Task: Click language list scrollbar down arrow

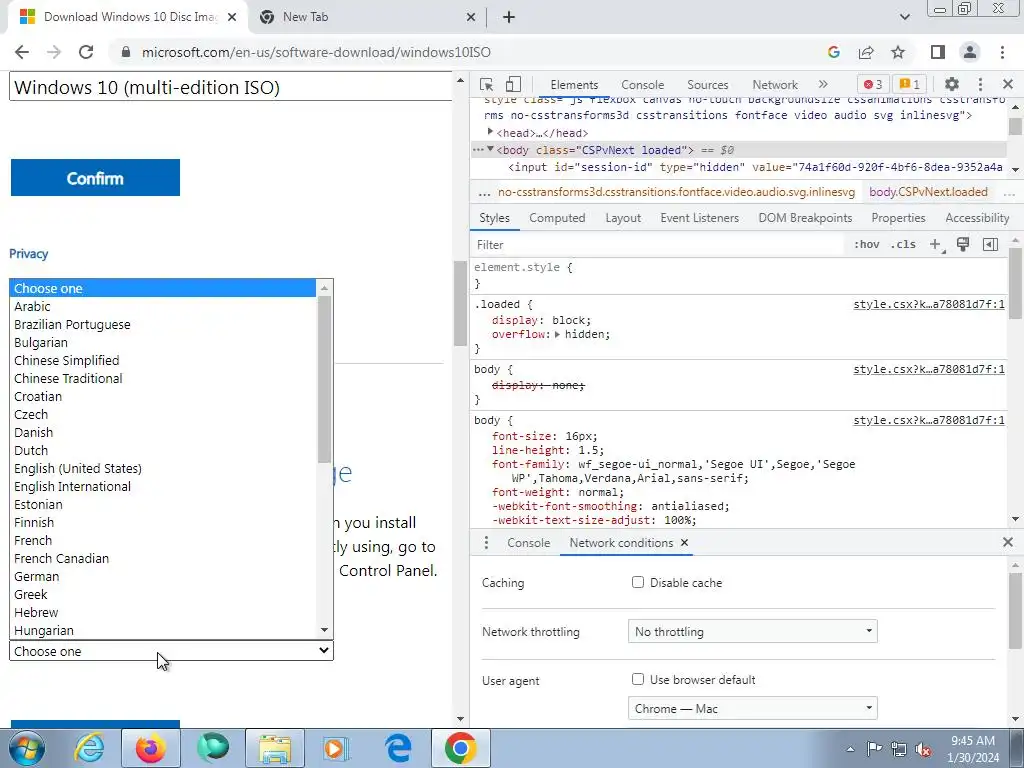Action: click(325, 630)
